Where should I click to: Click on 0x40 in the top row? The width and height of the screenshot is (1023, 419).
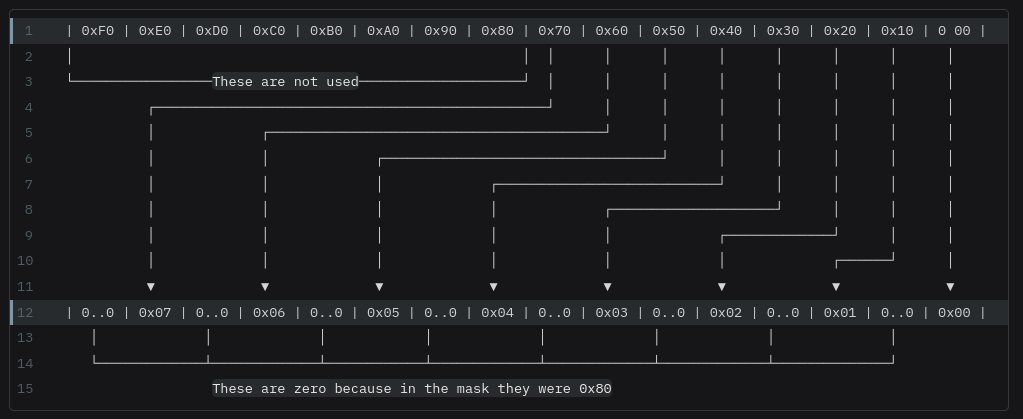tap(725, 31)
